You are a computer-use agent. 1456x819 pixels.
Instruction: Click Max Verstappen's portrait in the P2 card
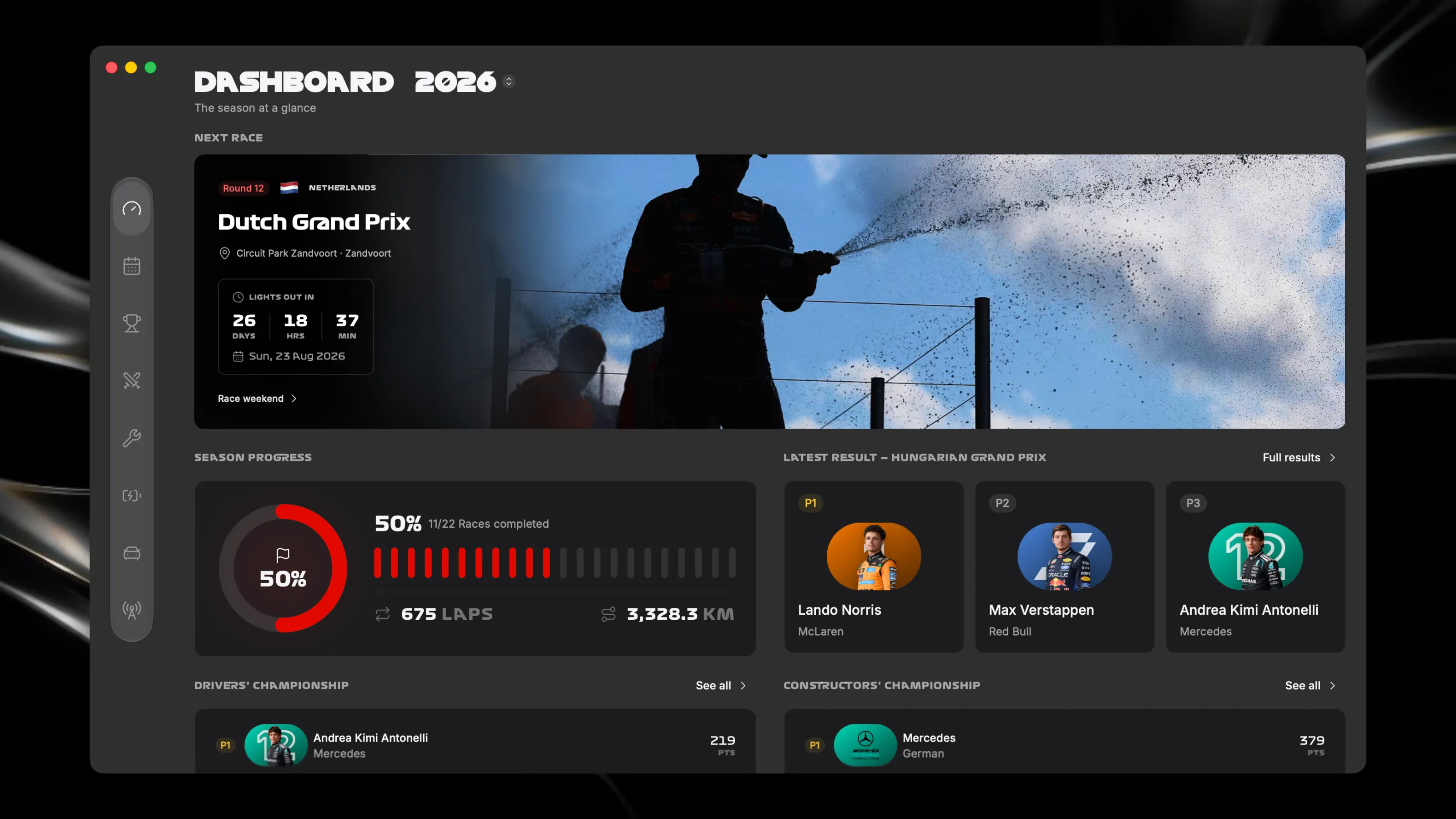[1064, 556]
